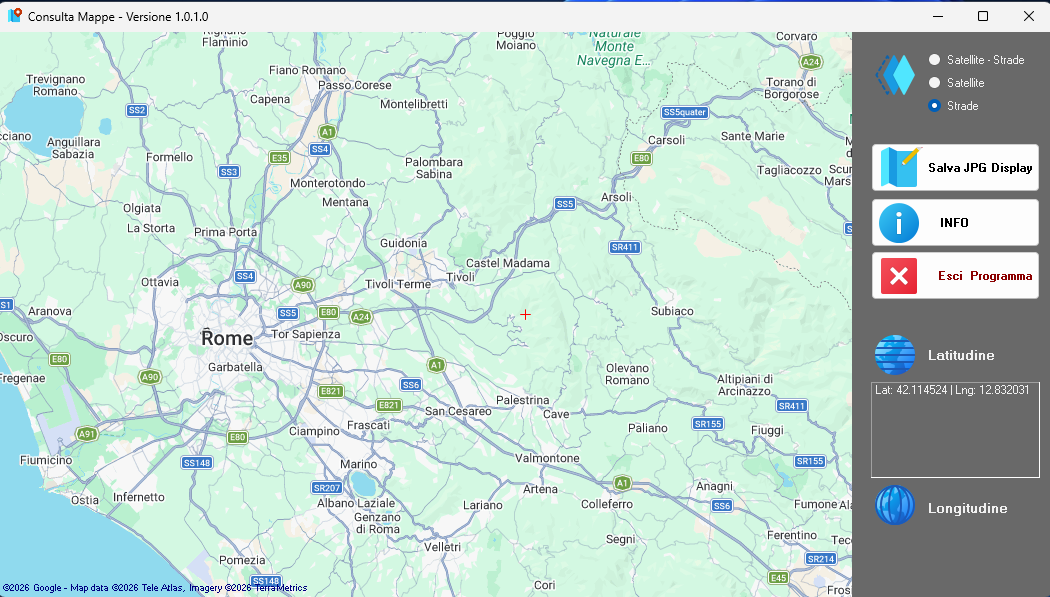Click the Tagliacozzo town label
Image resolution: width=1050 pixels, height=597 pixels.
[789, 170]
